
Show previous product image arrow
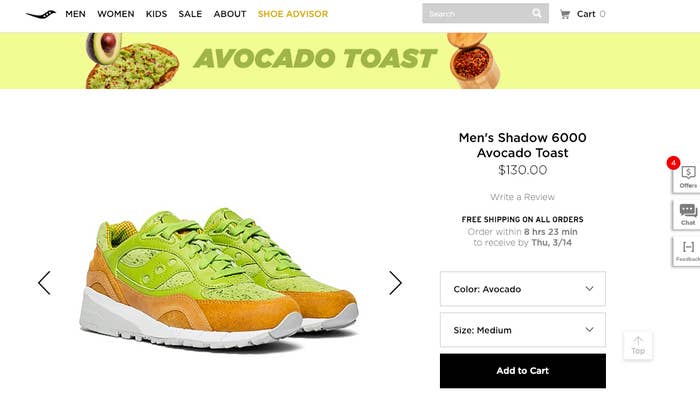pos(44,283)
